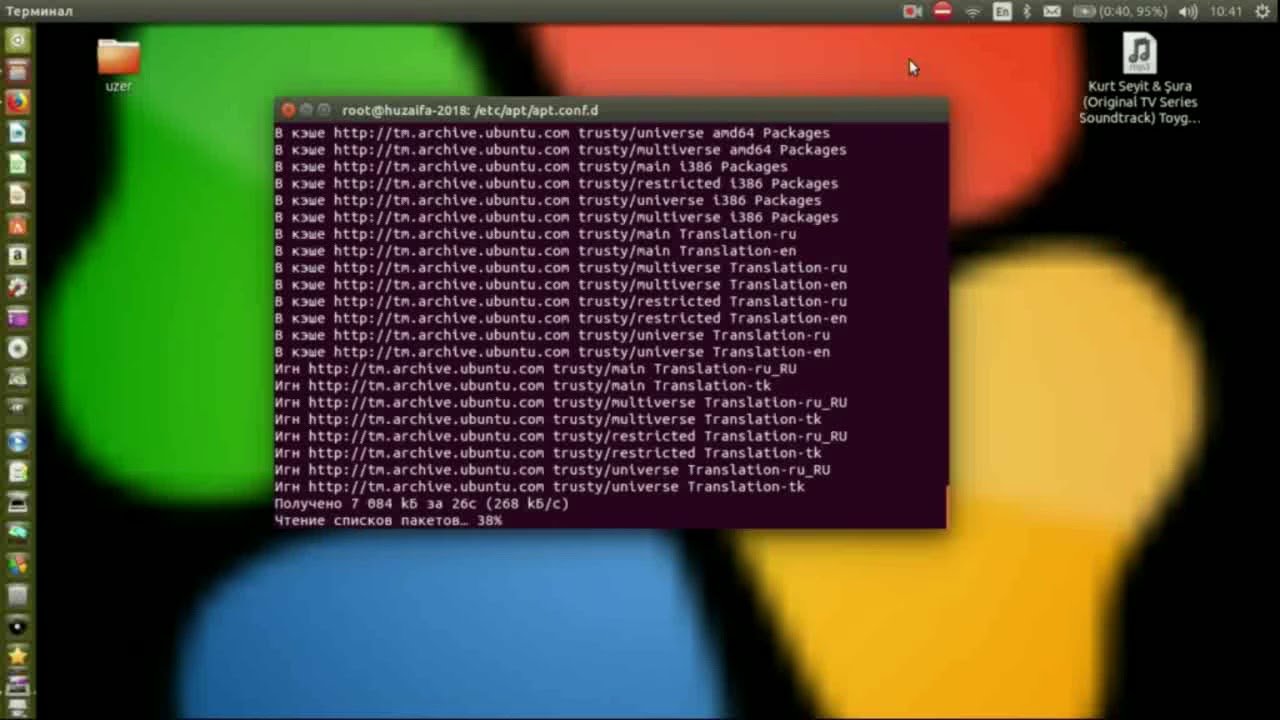Open System Settings wrench icon in dock
The height and width of the screenshot is (720, 1280).
click(x=17, y=288)
